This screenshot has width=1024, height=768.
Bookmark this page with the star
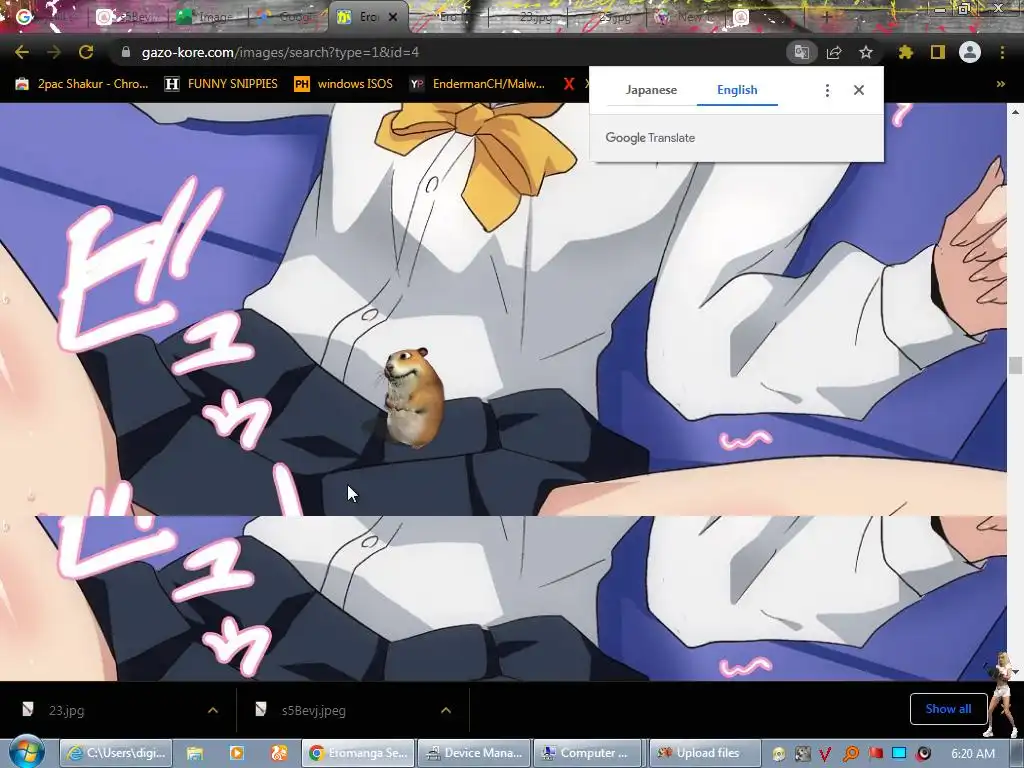pyautogui.click(x=866, y=52)
